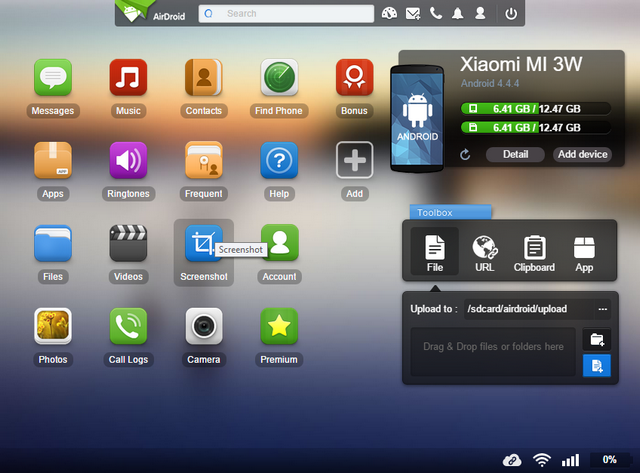This screenshot has height=473, width=640.
Task: Open the Messages app icon
Action: (x=53, y=77)
